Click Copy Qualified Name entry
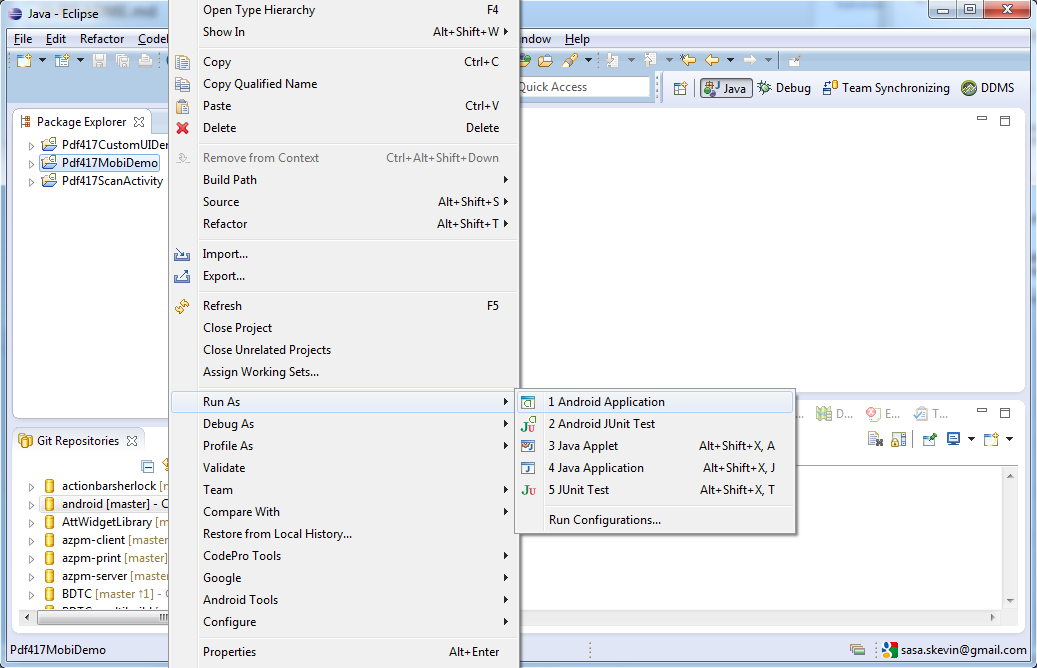1037x668 pixels. [343, 84]
